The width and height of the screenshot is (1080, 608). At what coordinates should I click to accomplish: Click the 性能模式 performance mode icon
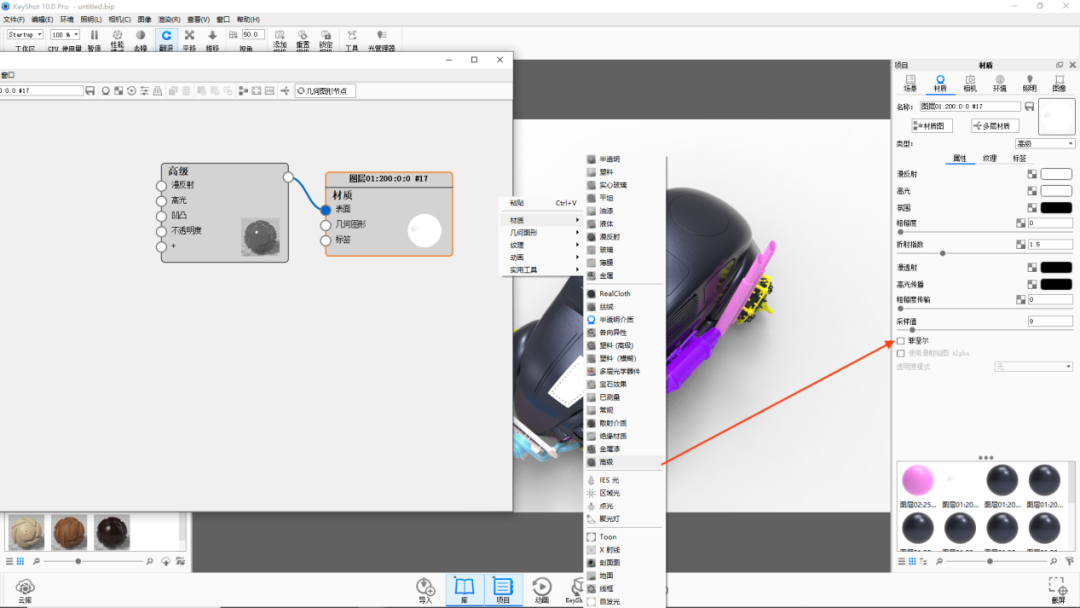pos(117,35)
